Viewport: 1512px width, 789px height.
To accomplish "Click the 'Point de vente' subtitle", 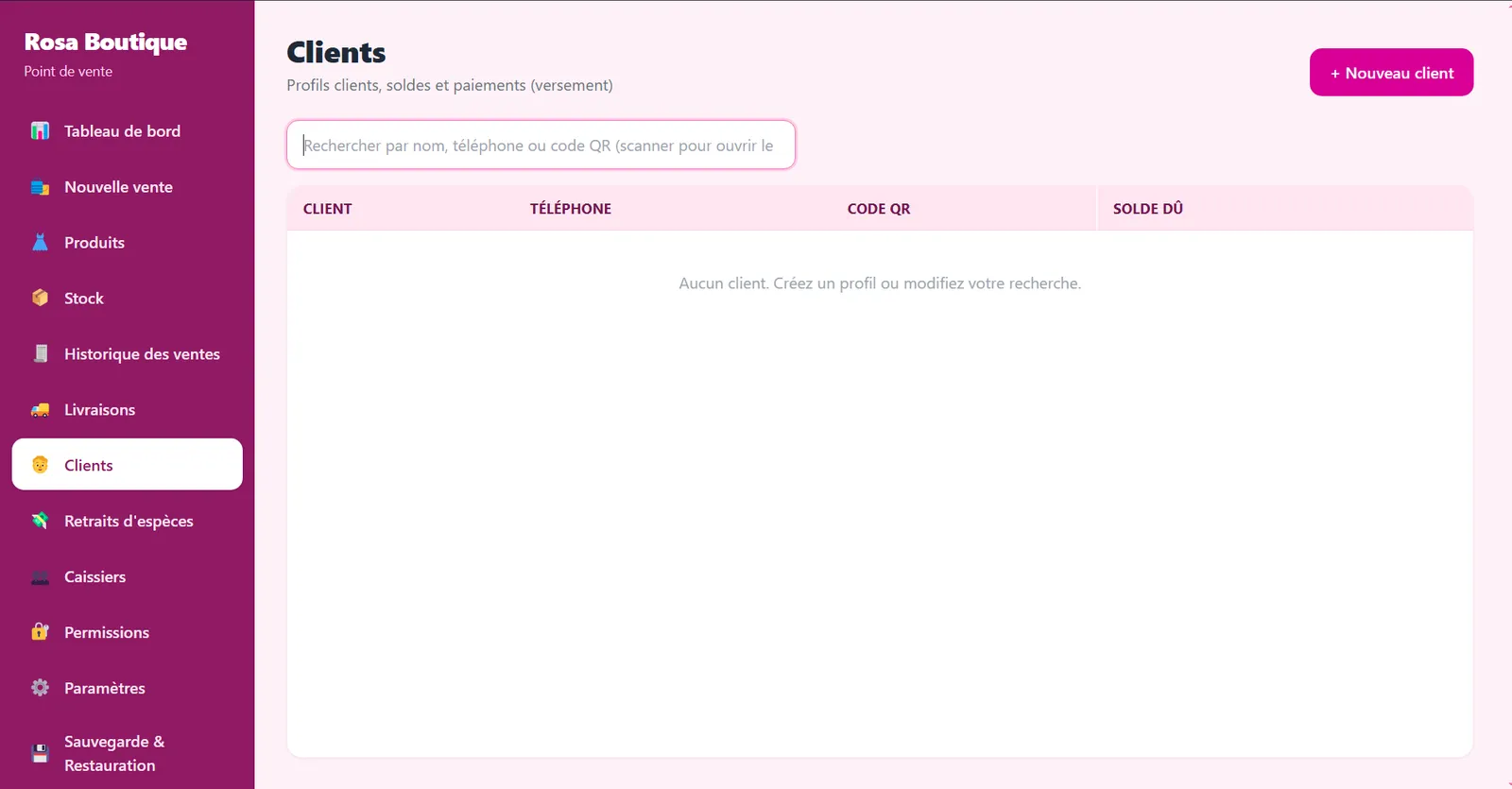I will [68, 72].
